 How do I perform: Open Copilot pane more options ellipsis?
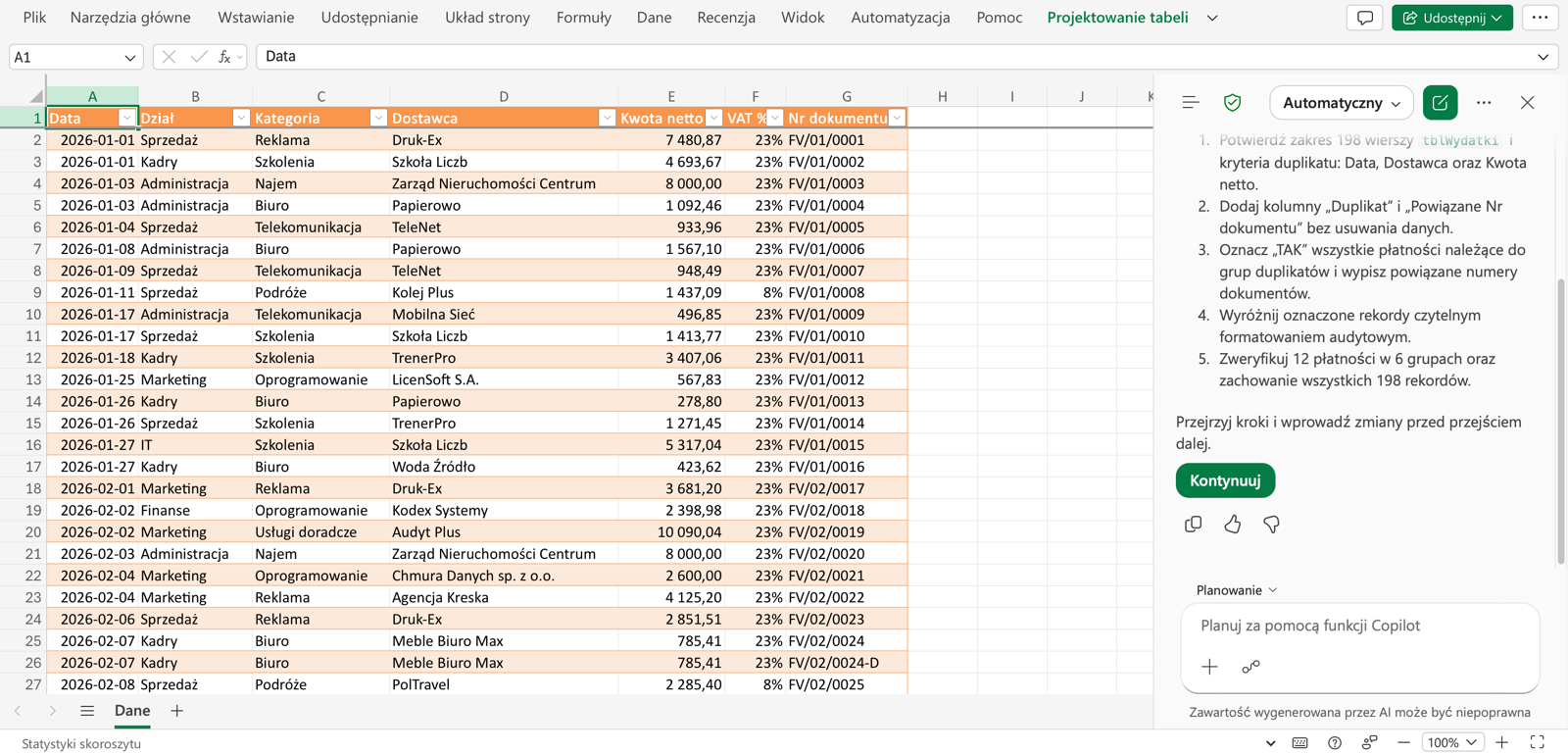point(1484,102)
